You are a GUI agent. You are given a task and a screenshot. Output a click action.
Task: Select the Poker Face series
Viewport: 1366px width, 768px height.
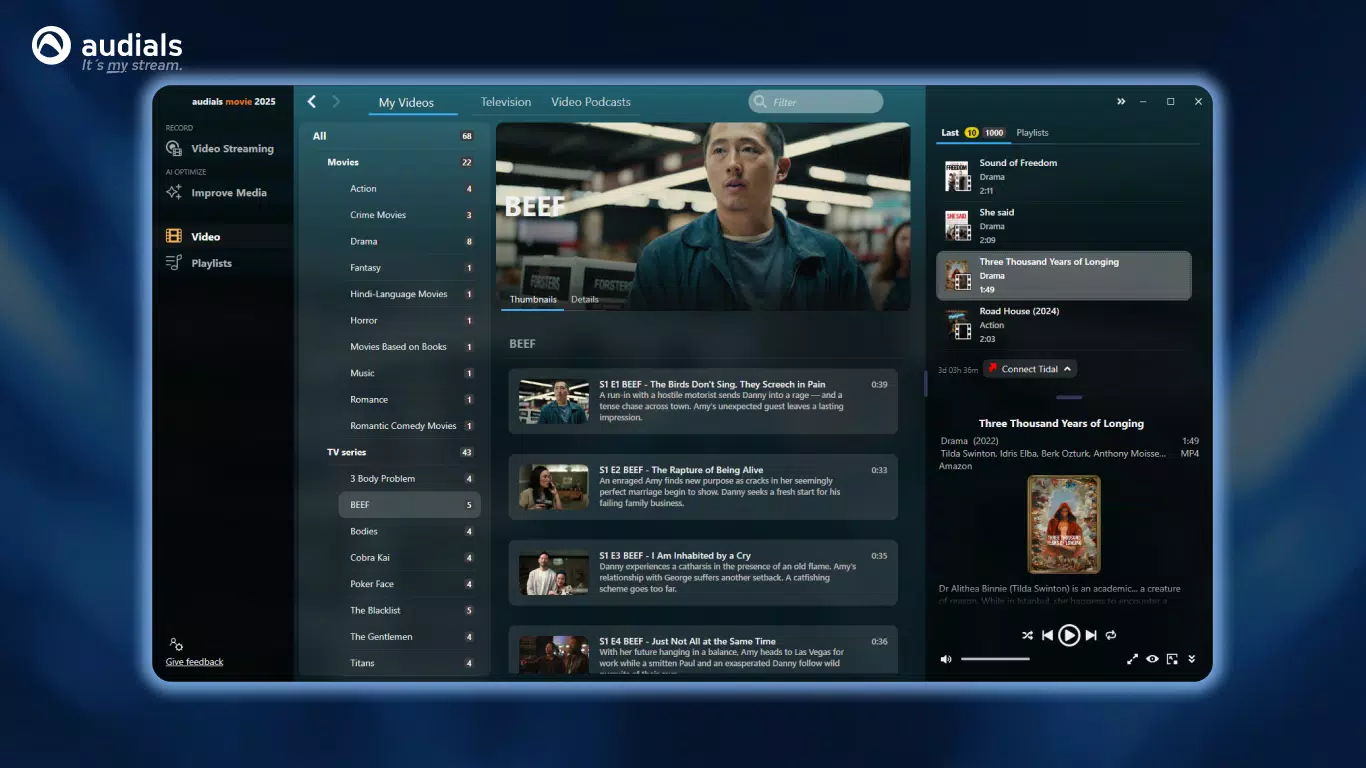tap(409, 584)
